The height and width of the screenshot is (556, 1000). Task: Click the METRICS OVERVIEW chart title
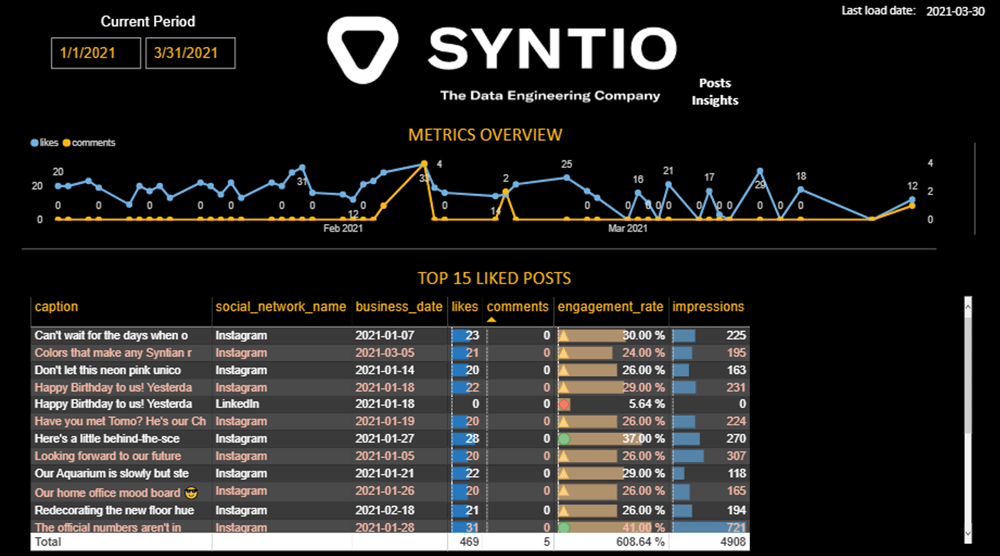[x=485, y=135]
